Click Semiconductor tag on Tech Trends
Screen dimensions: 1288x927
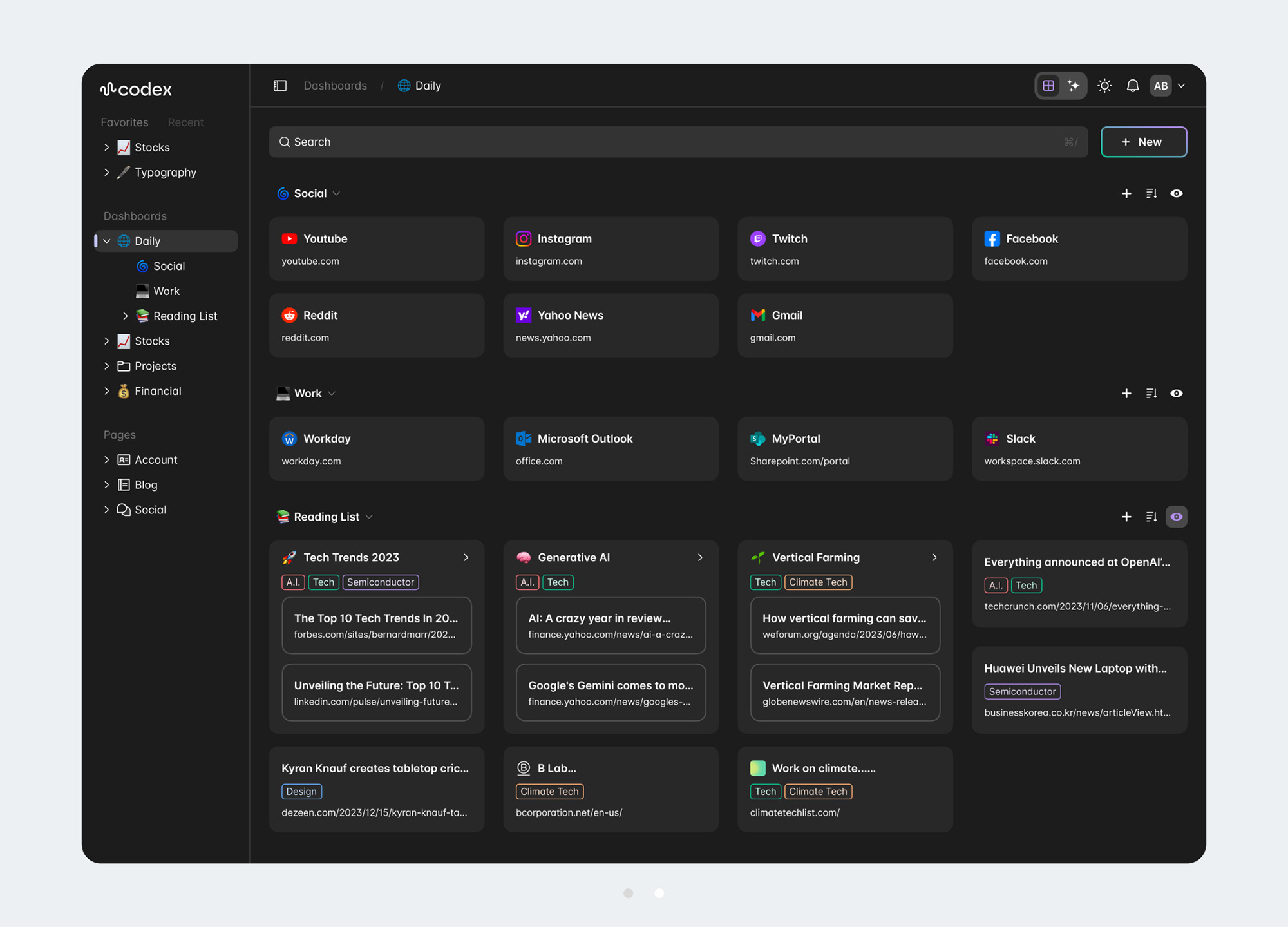click(x=381, y=582)
